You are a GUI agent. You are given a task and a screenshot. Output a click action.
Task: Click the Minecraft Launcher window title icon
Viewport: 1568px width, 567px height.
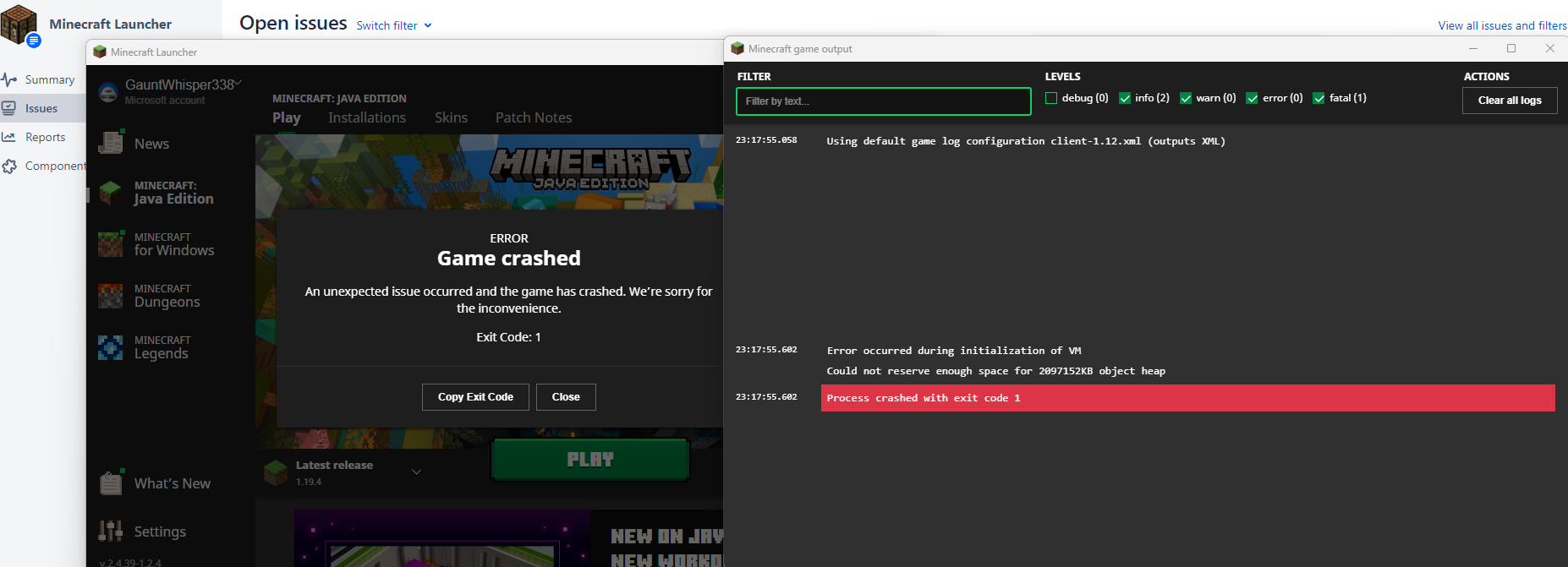[x=100, y=52]
